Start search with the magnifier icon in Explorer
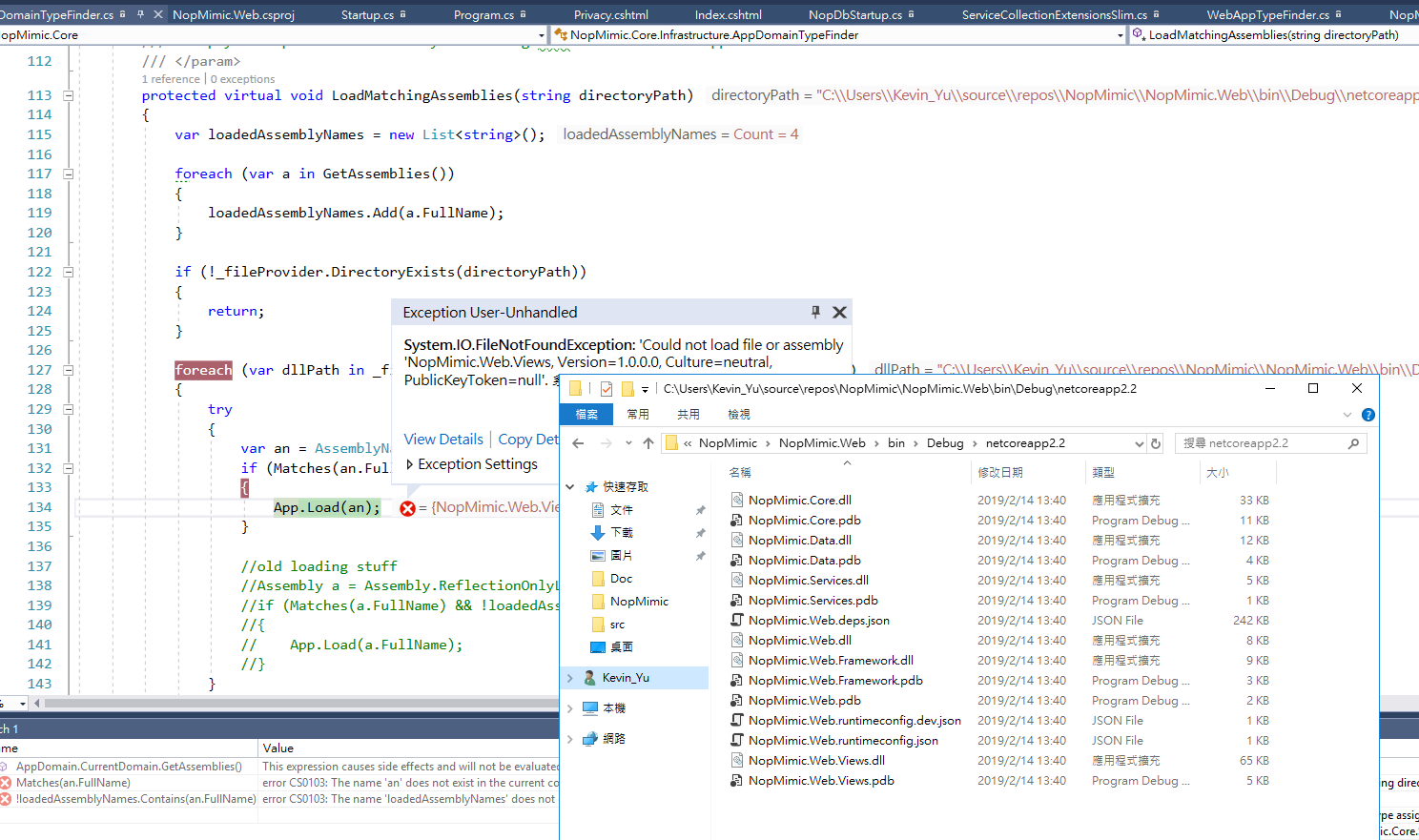1419x840 pixels. click(1353, 443)
